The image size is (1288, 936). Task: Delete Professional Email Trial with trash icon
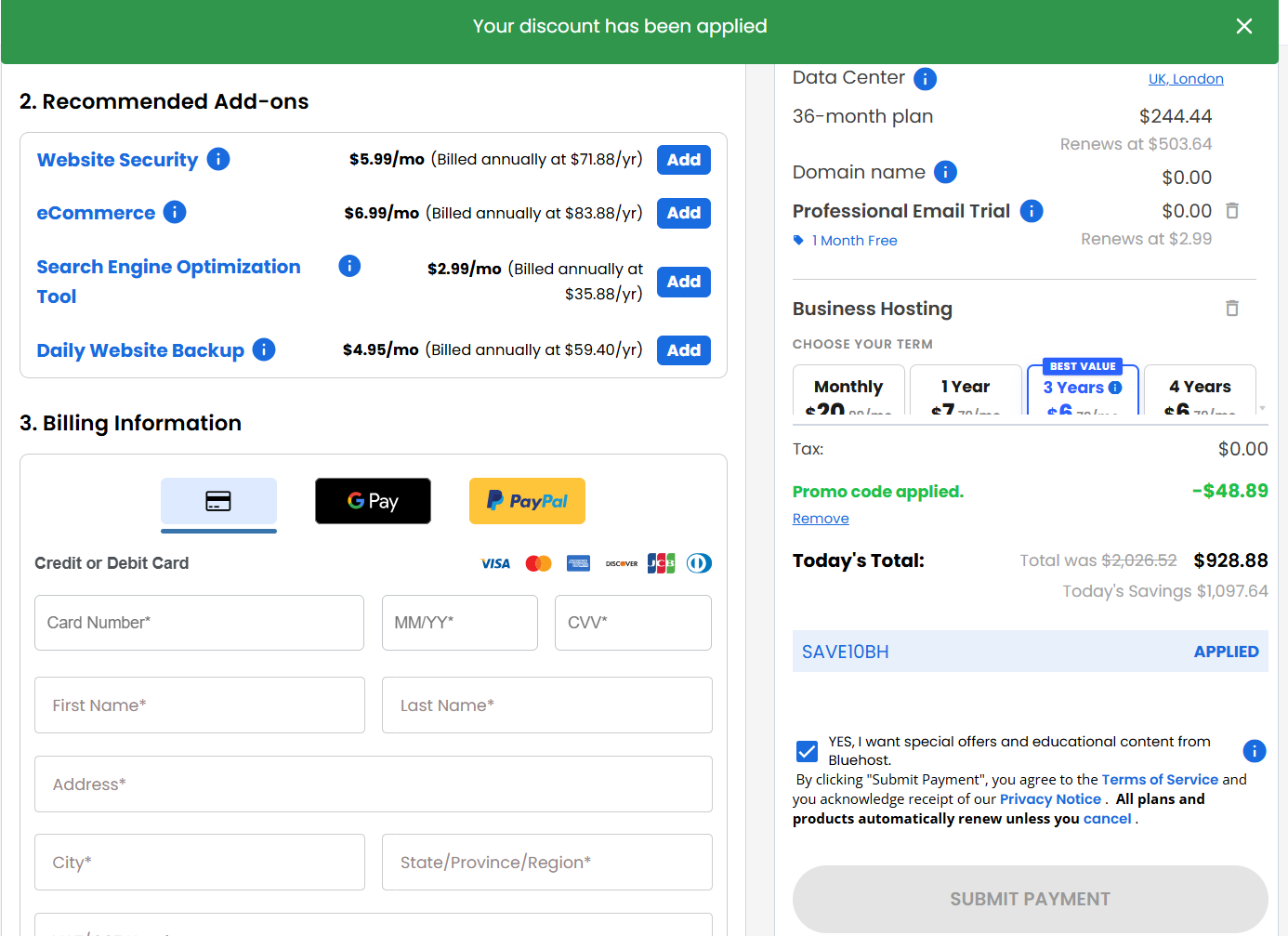[1232, 211]
